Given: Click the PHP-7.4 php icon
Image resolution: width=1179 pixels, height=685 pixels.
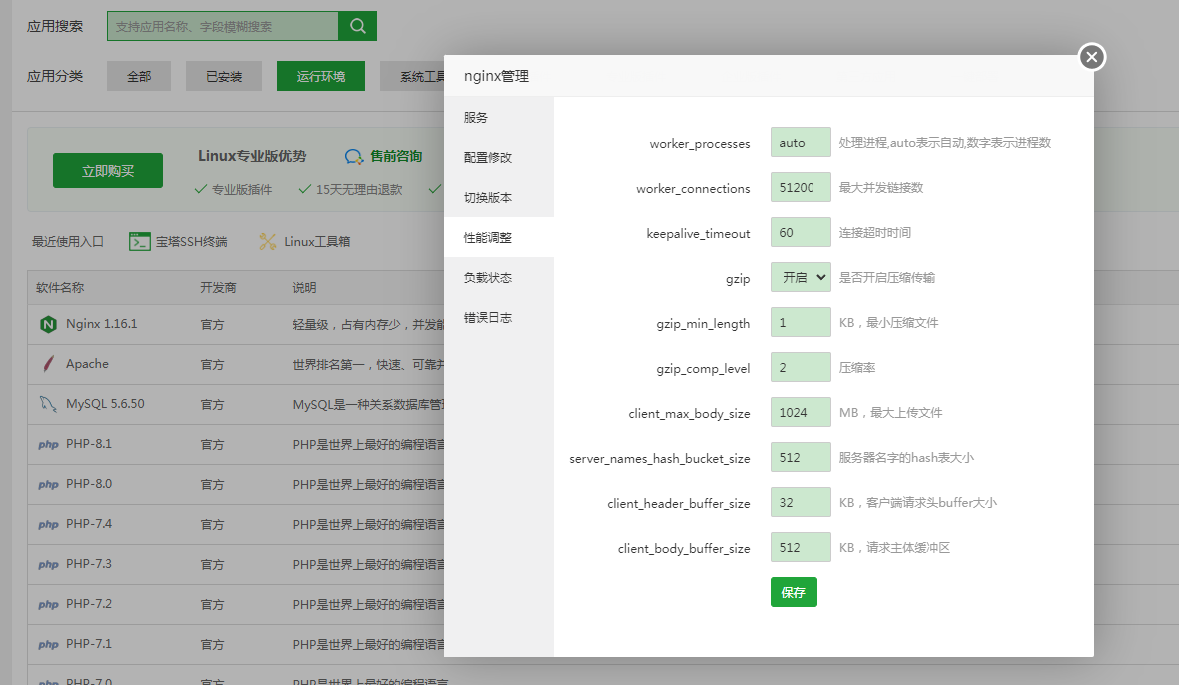Looking at the screenshot, I should point(48,524).
